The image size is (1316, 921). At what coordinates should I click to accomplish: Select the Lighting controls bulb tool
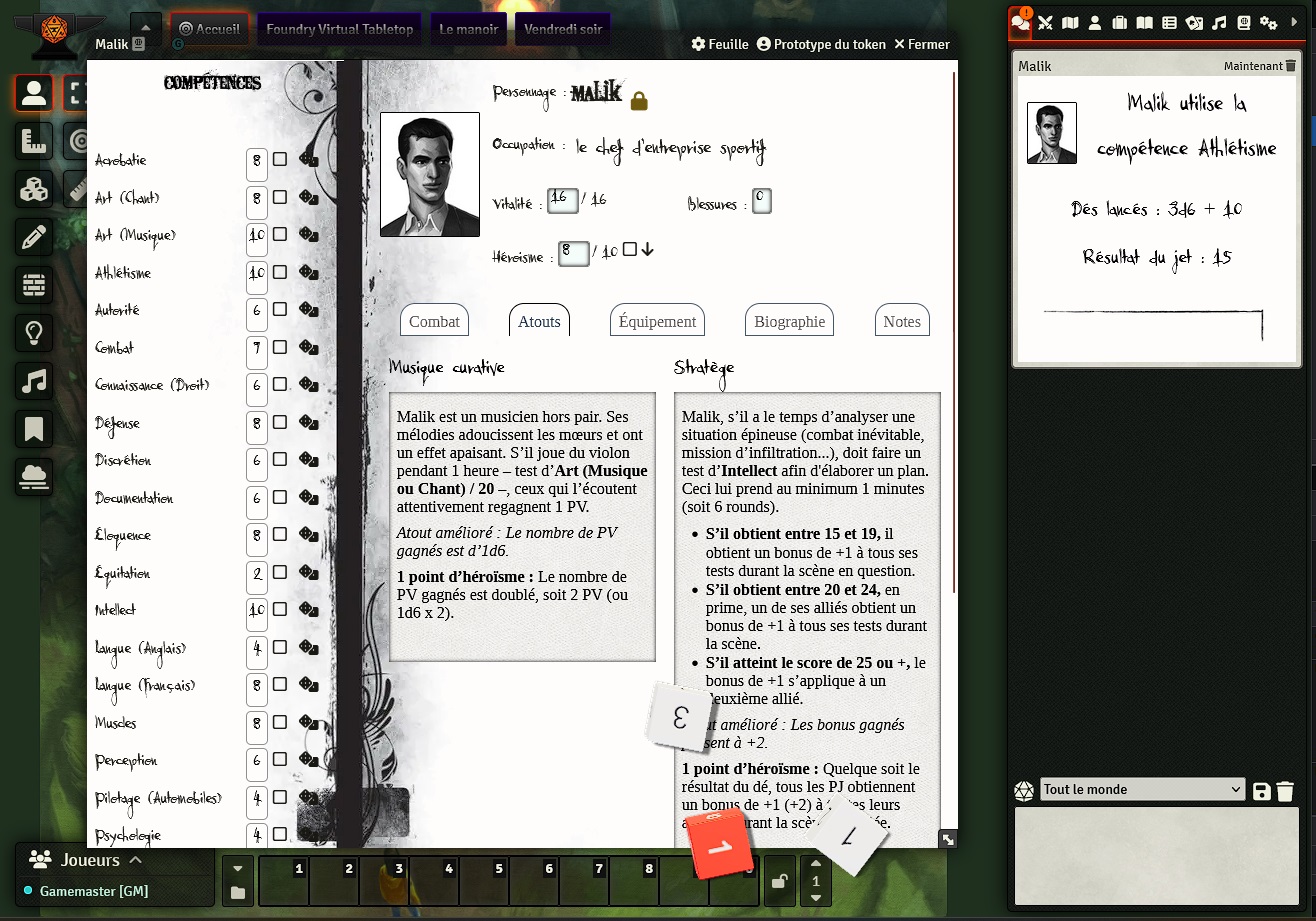click(34, 333)
